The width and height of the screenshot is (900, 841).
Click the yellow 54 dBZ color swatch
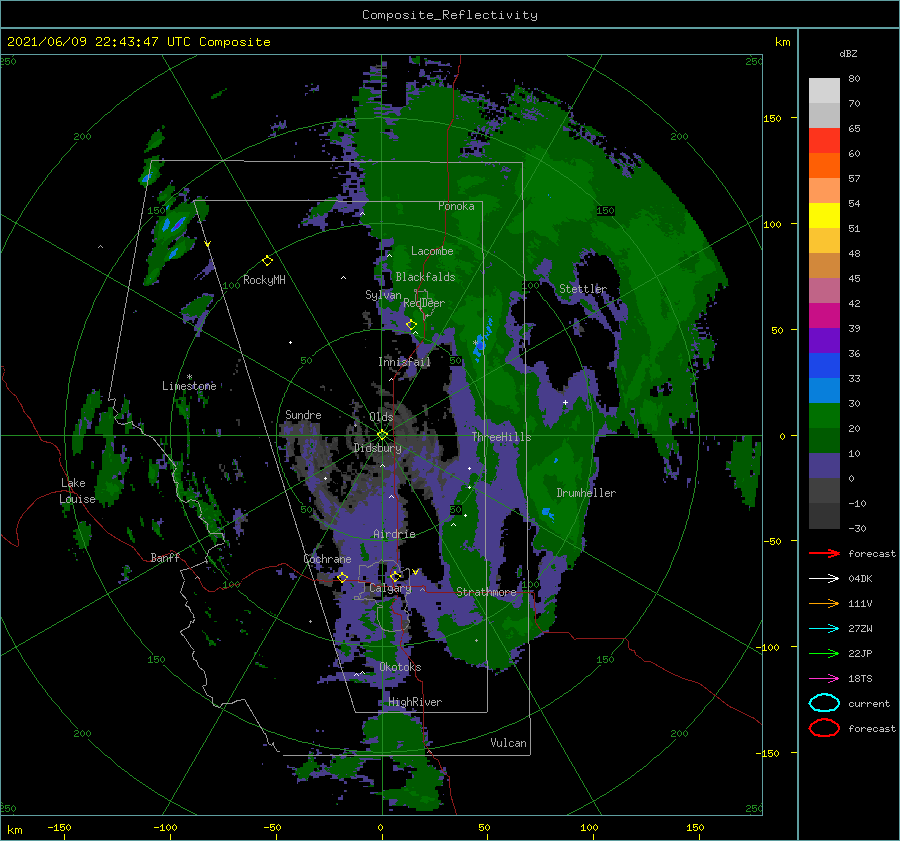[824, 216]
